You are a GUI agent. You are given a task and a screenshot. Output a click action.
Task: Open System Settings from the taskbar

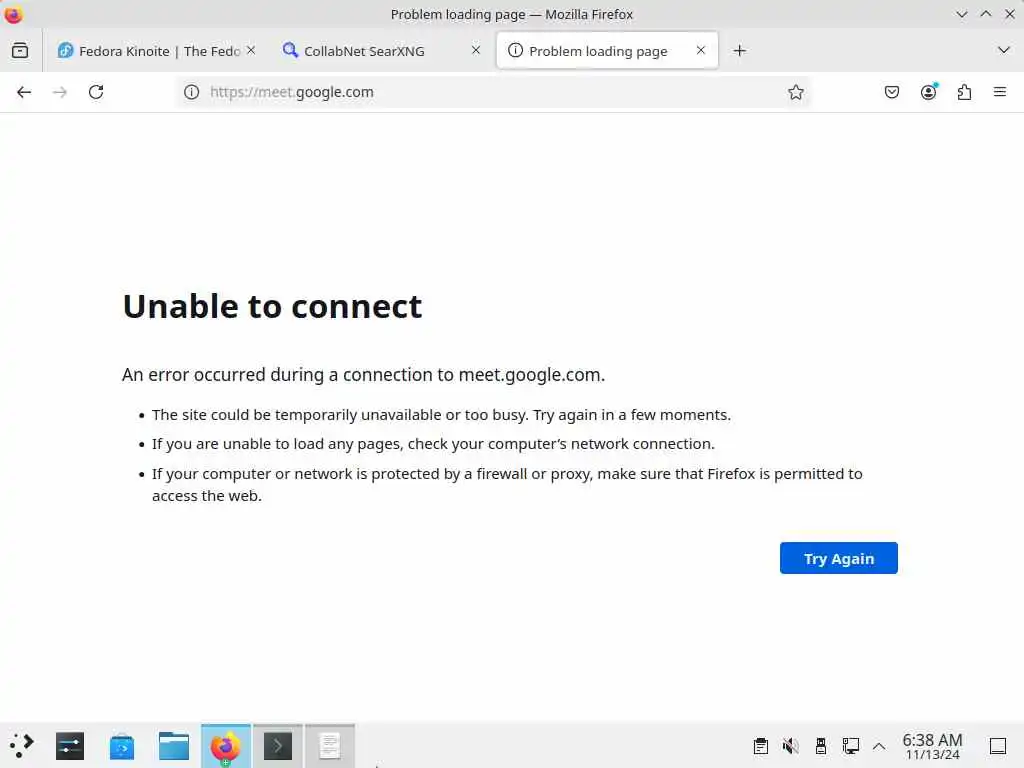70,746
